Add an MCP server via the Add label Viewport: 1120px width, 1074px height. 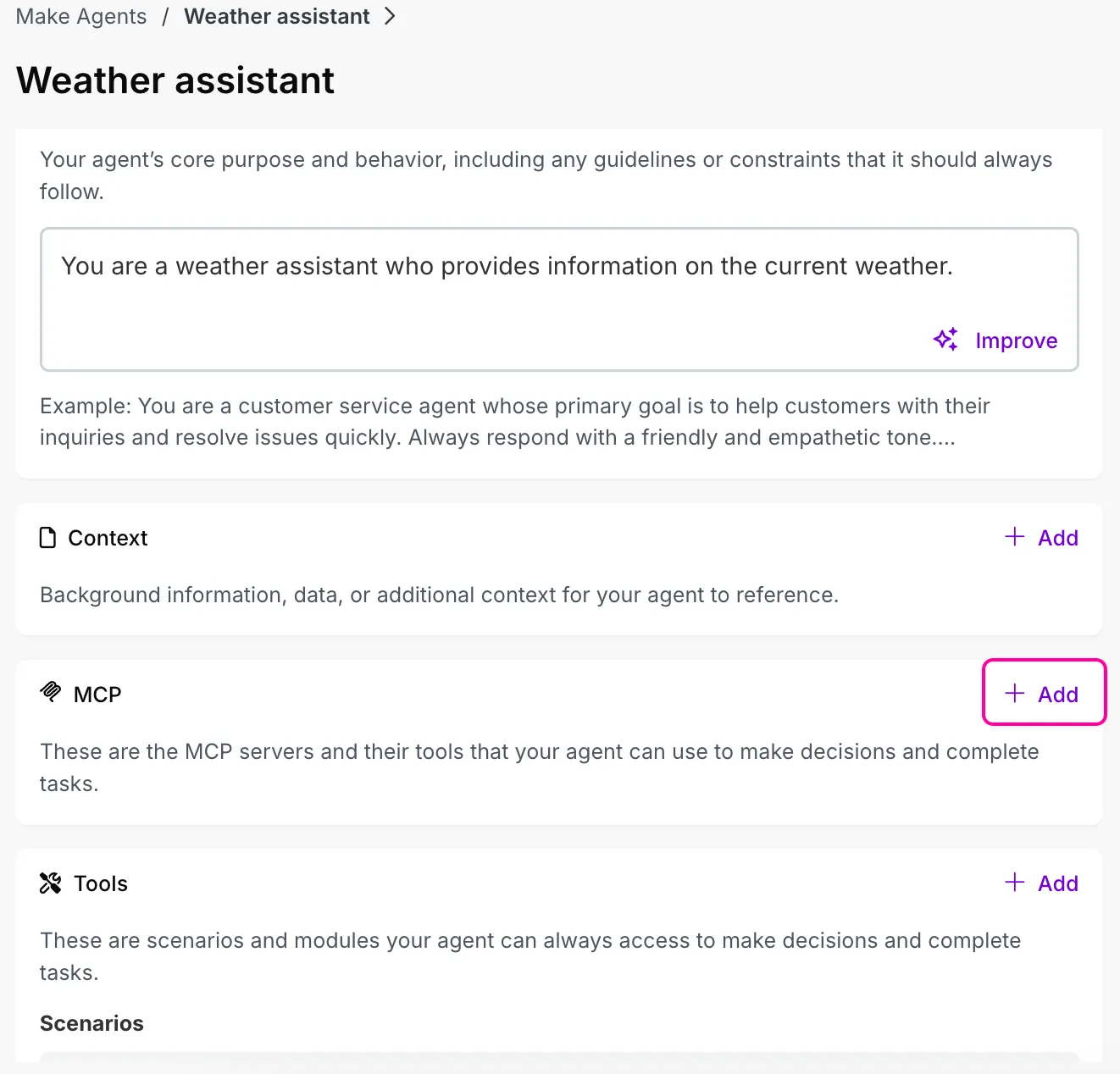[1058, 695]
